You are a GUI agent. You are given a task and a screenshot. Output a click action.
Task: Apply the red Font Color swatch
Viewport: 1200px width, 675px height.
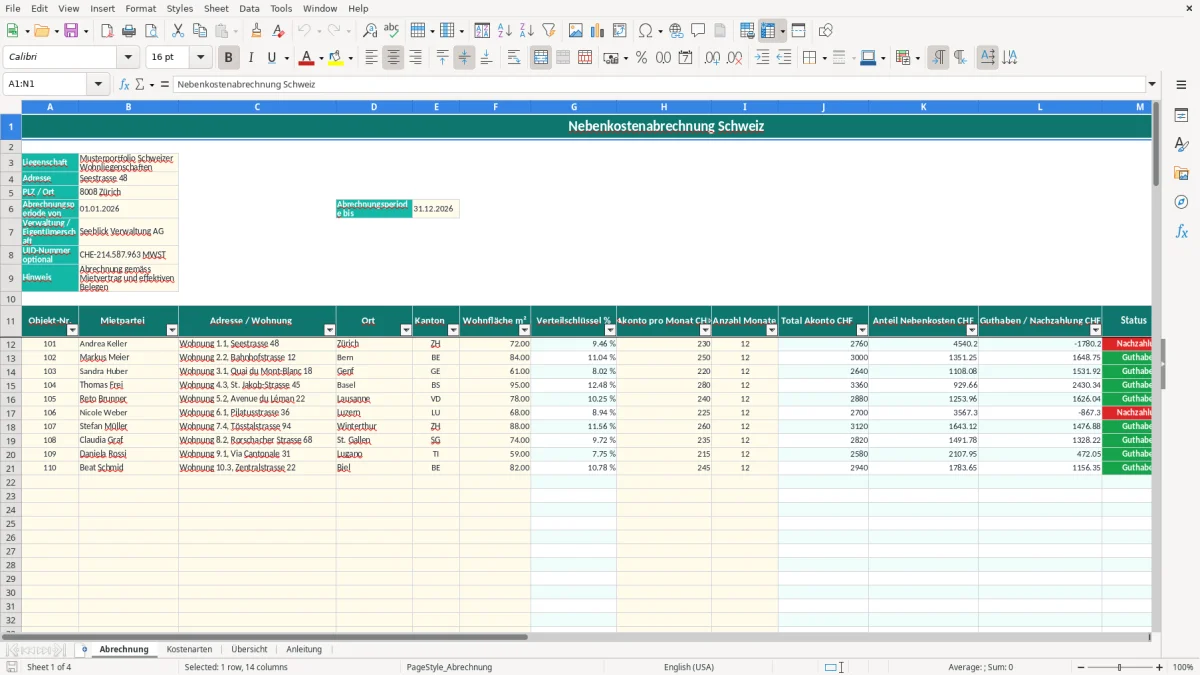pos(307,58)
